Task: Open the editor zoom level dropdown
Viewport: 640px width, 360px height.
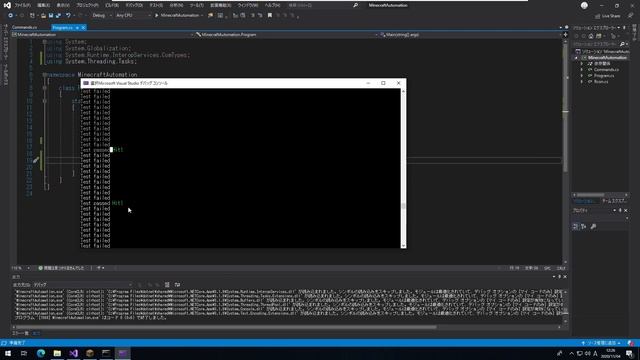Action: tap(21, 268)
